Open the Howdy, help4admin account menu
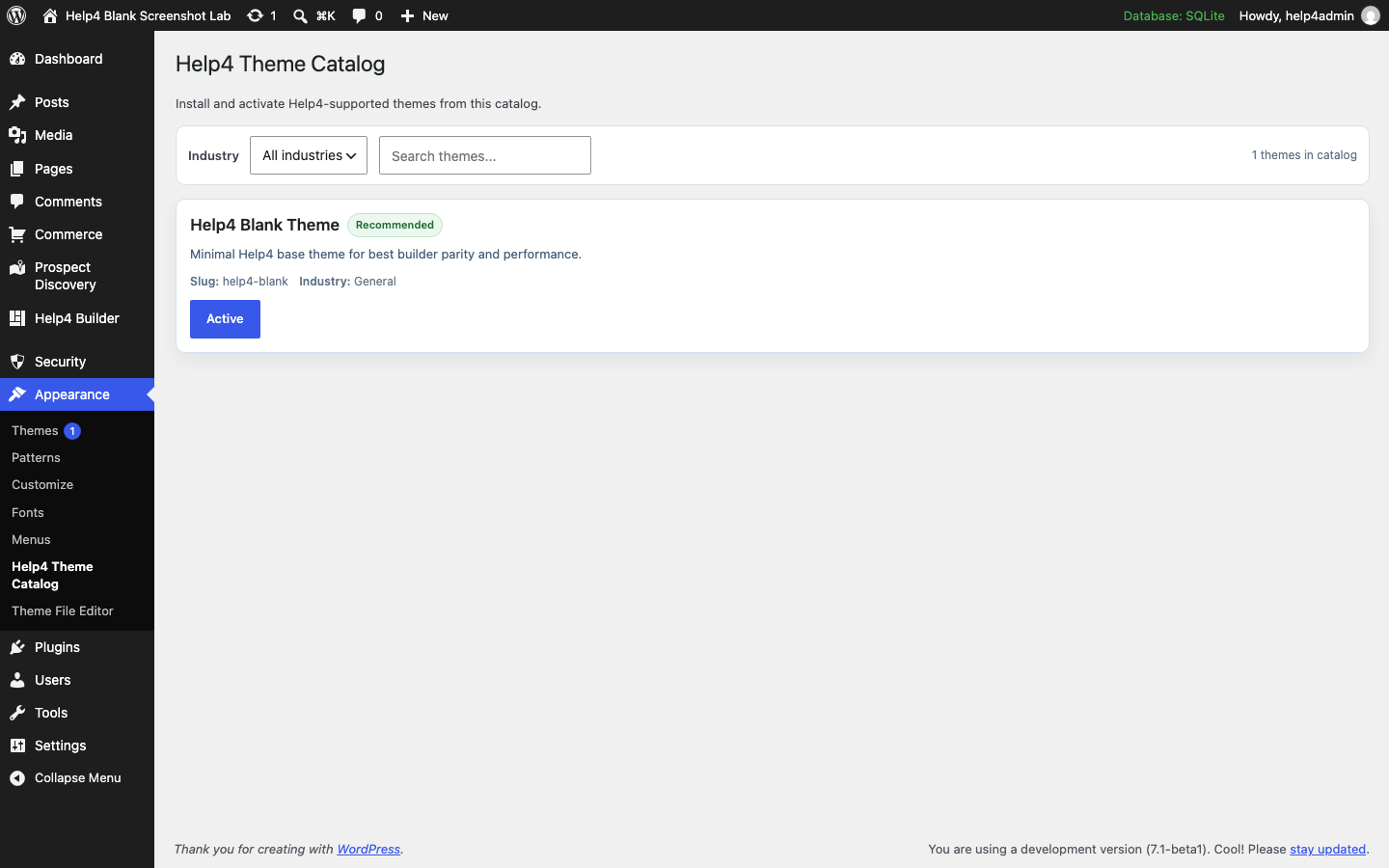Viewport: 1389px width, 868px height. (x=1309, y=15)
